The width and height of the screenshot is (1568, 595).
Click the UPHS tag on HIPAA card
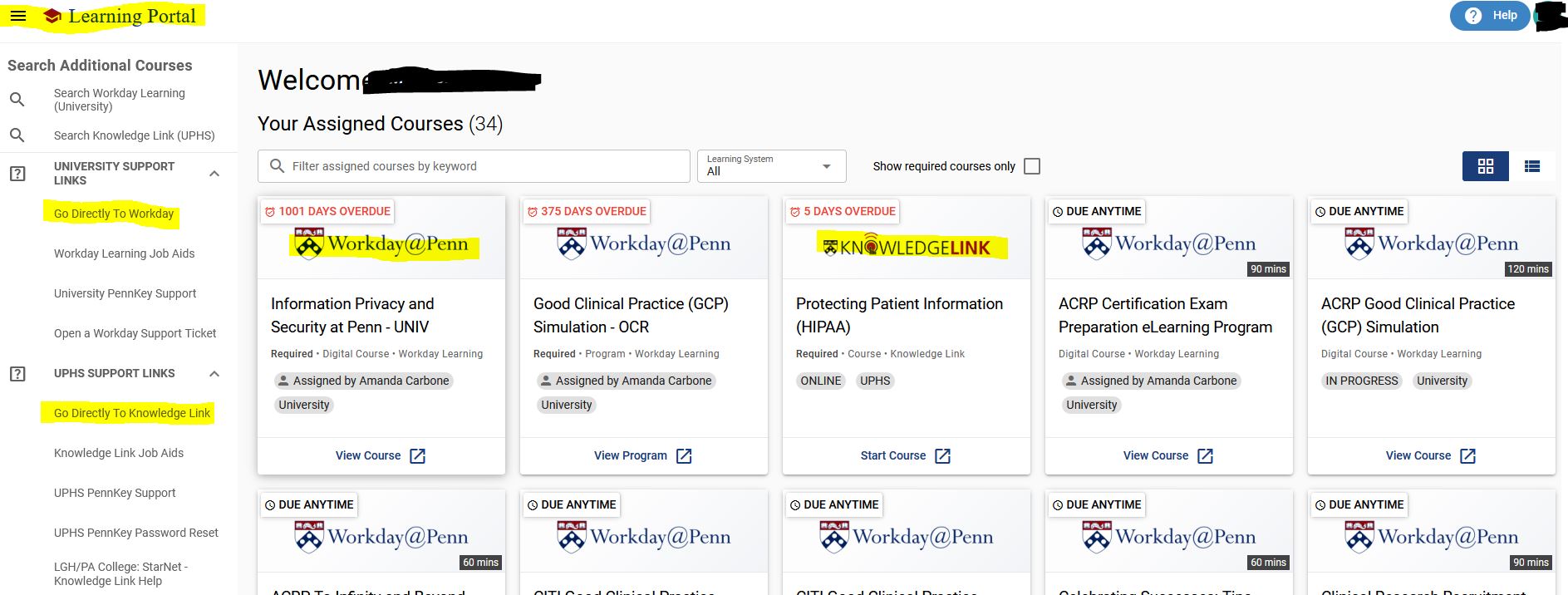pyautogui.click(x=875, y=381)
